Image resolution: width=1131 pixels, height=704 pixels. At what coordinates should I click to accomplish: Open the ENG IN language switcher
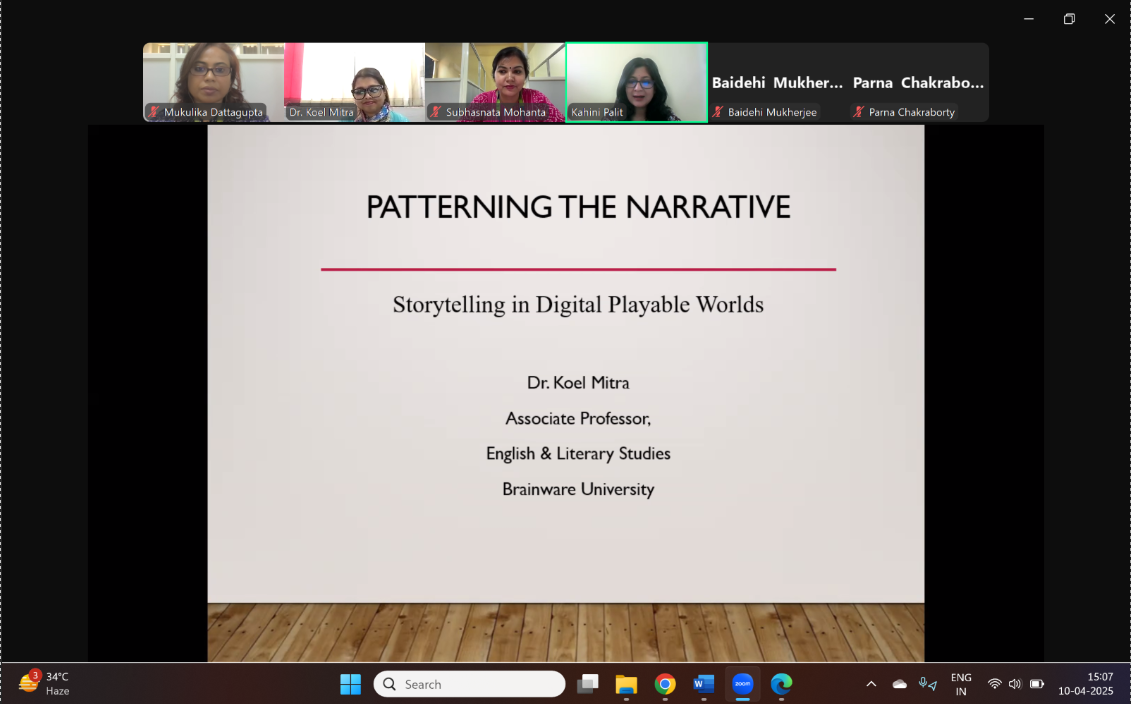961,684
